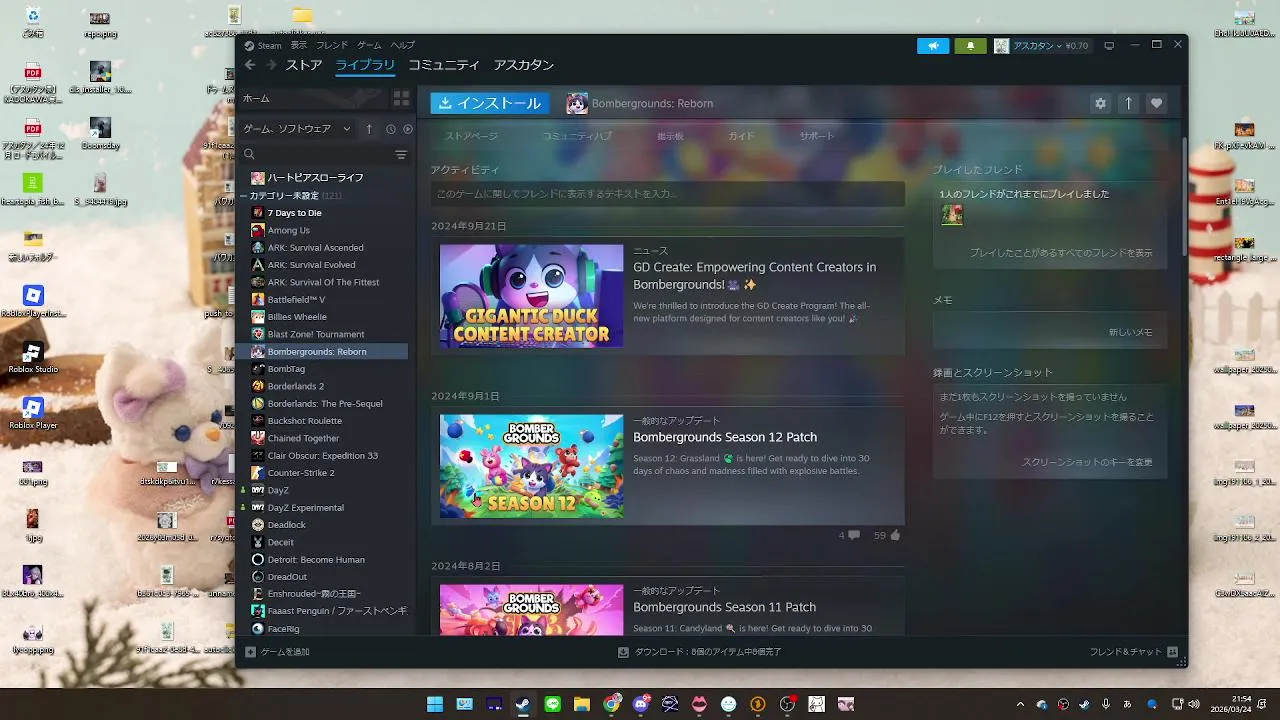Show hidden system tray icons chevron
Image resolution: width=1280 pixels, height=720 pixels.
[x=1020, y=704]
